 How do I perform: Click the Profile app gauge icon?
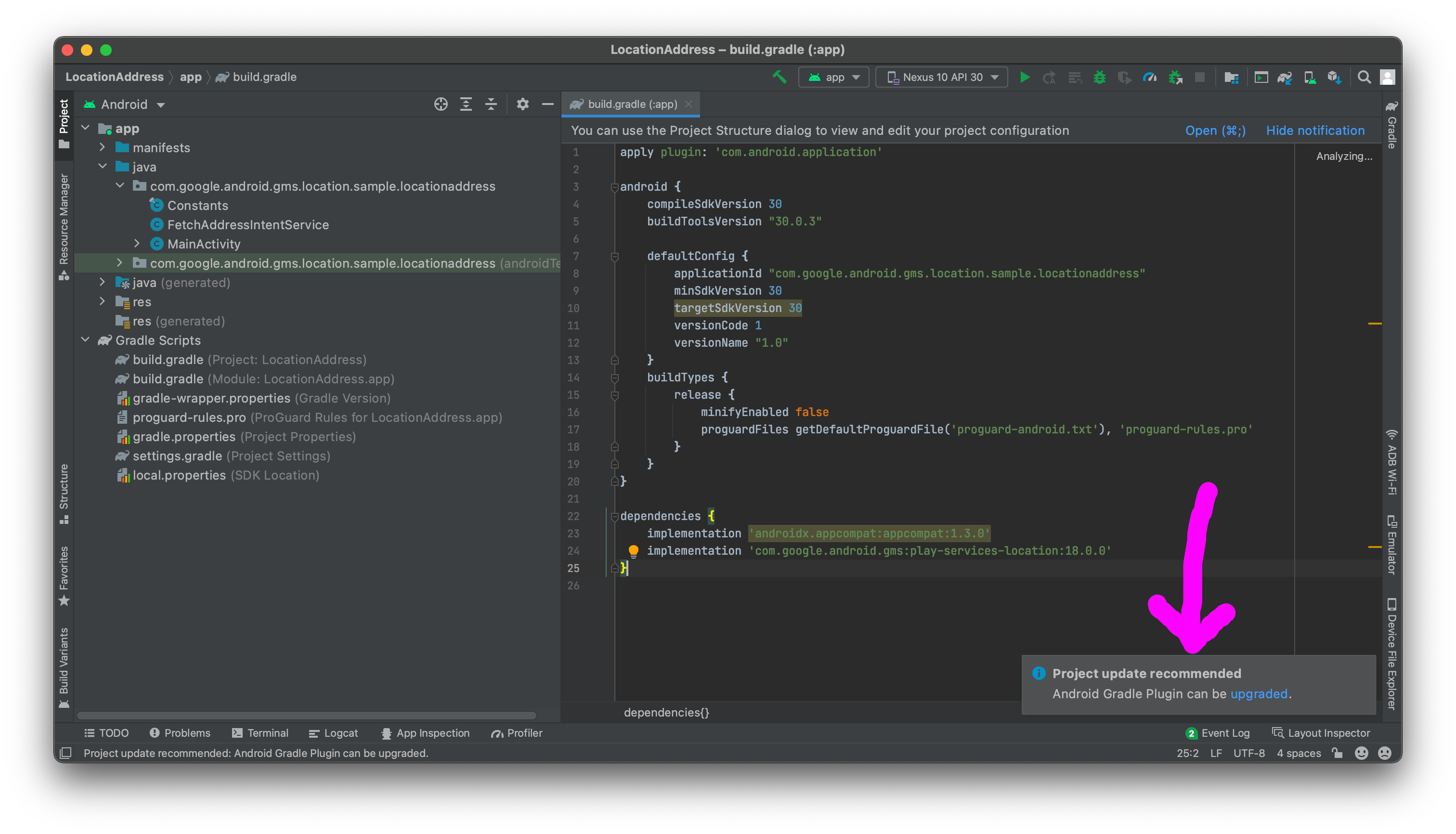(1150, 78)
